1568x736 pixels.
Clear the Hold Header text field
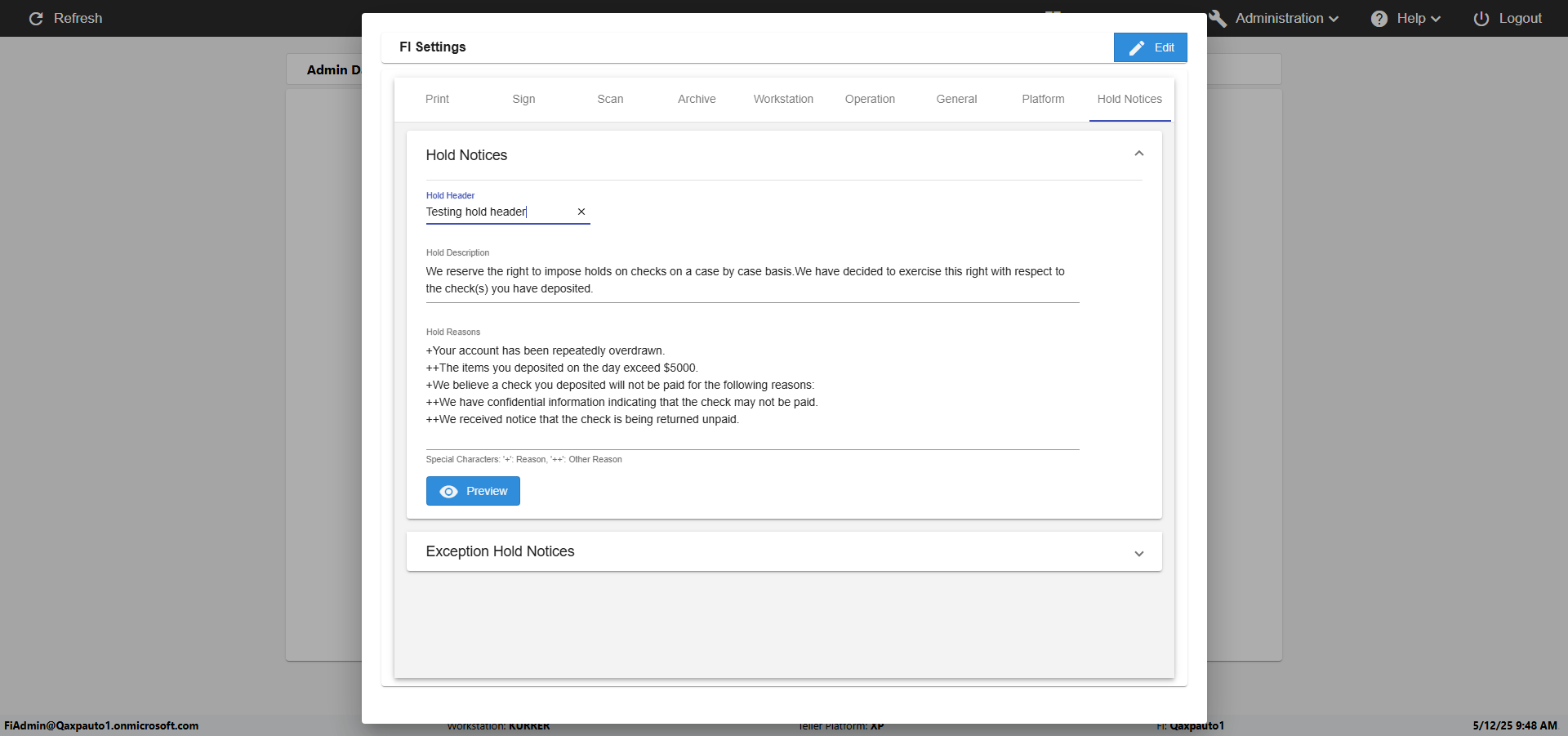(x=581, y=212)
